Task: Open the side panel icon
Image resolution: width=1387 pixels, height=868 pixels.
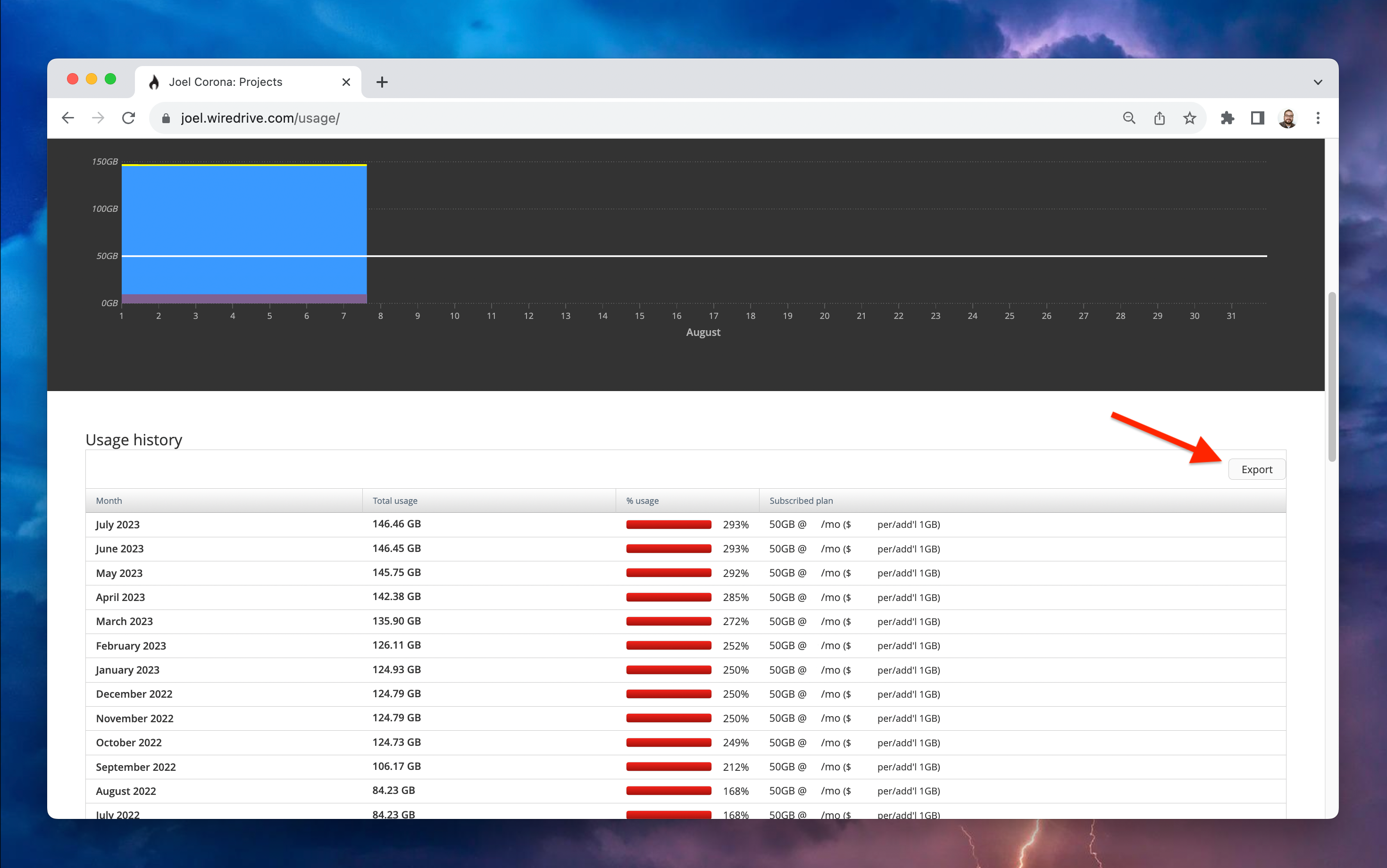Action: point(1257,117)
